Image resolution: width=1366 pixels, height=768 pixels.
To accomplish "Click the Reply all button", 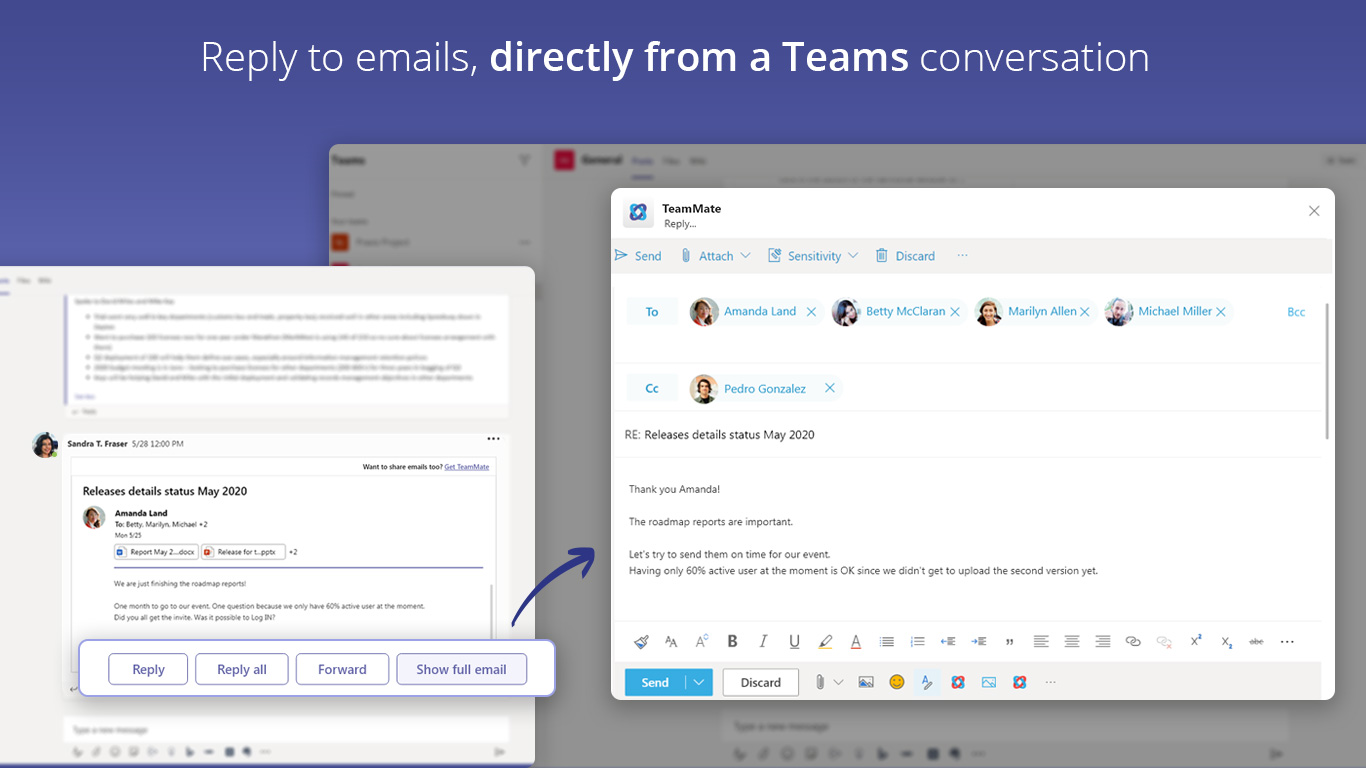I will 242,669.
